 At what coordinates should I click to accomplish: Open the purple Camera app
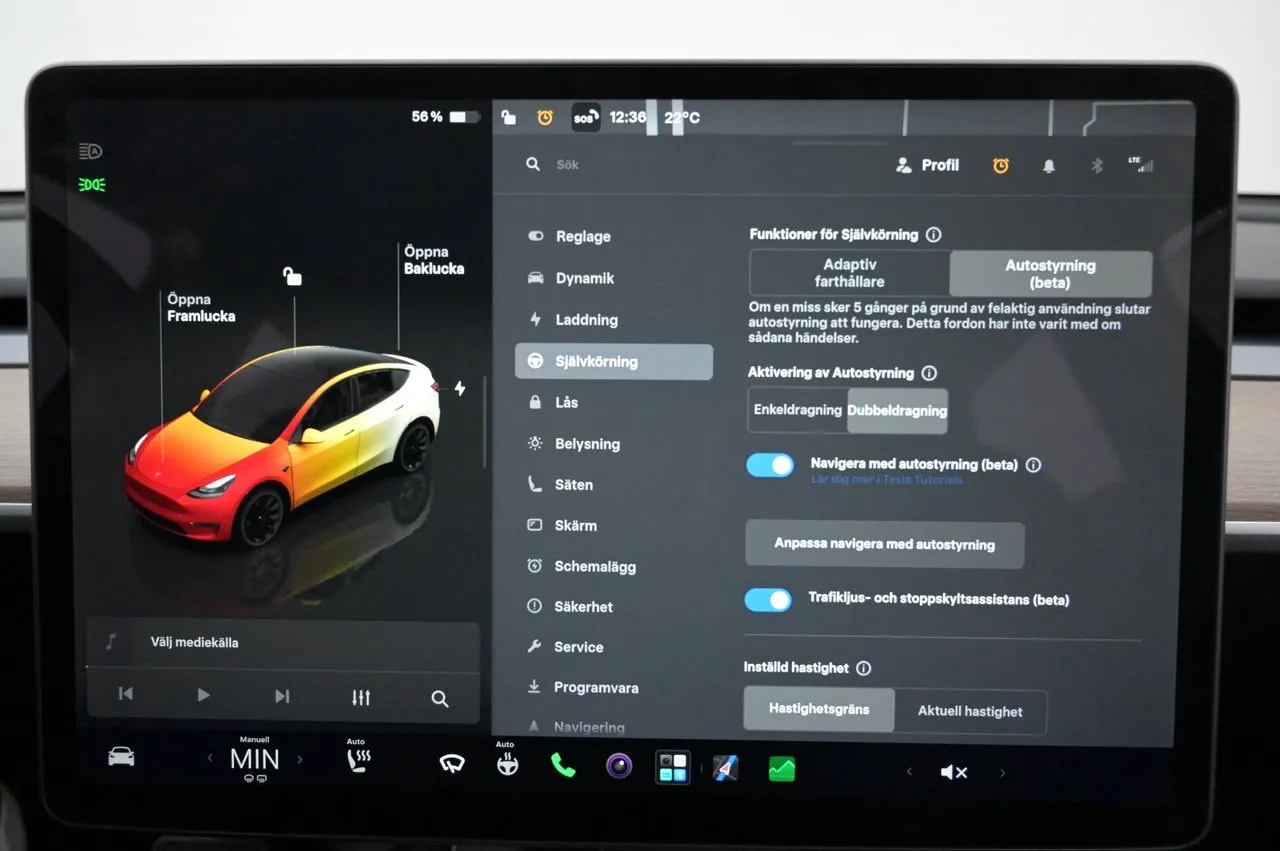(x=619, y=766)
